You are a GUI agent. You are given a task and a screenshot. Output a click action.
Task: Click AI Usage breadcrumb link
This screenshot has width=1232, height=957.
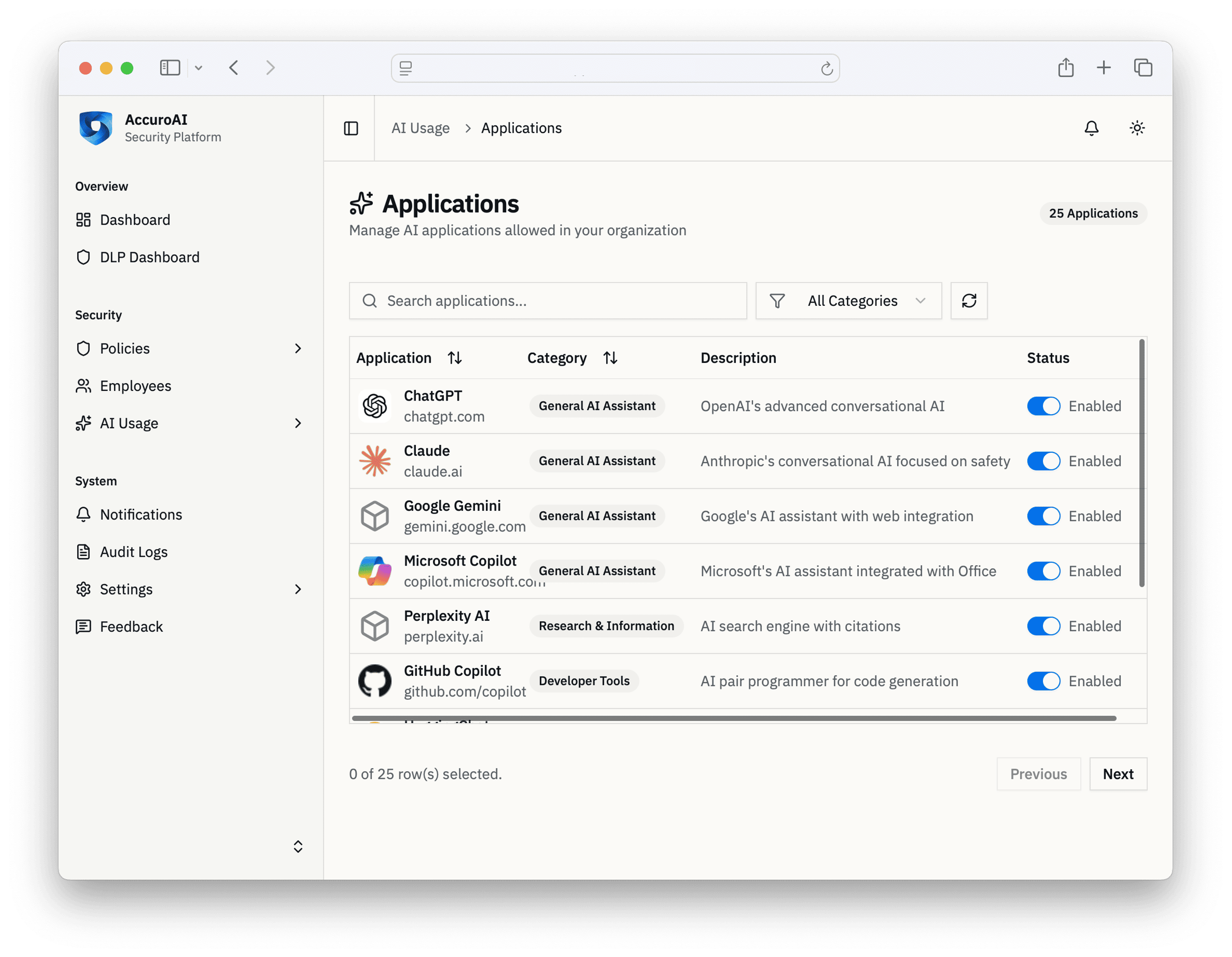(x=420, y=128)
